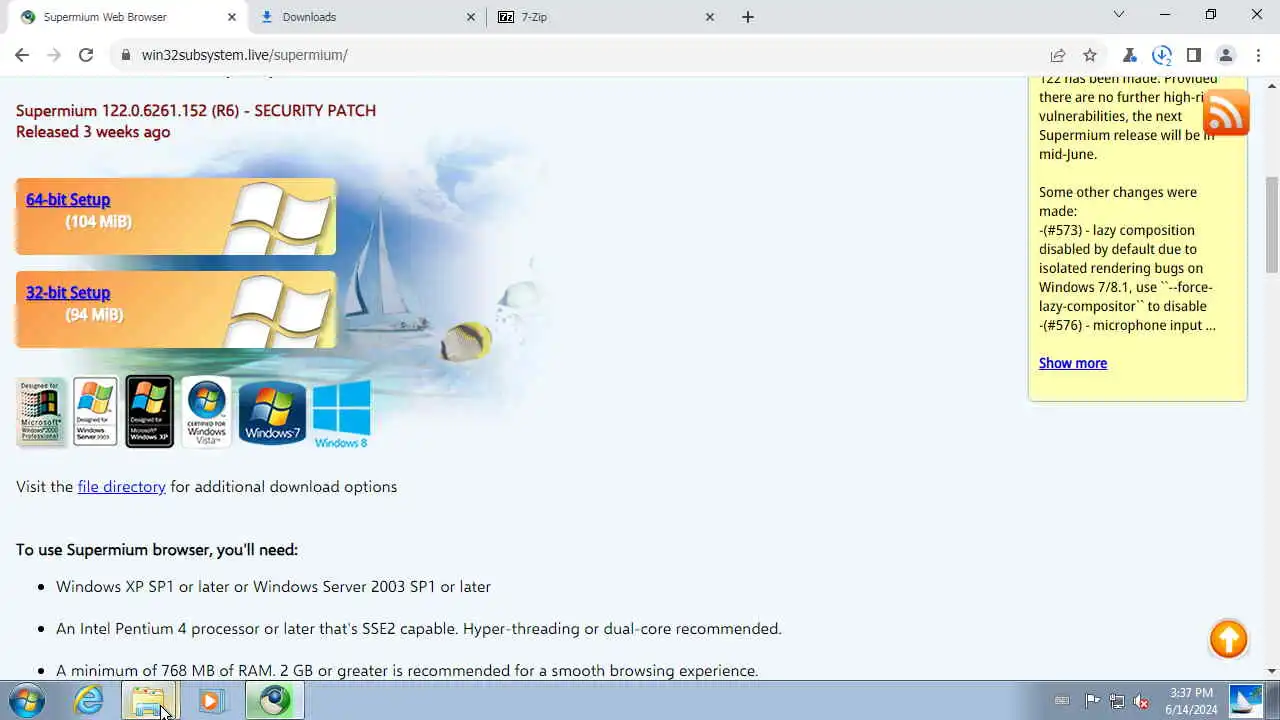Click the orange scroll-to-top arrow button
This screenshot has height=720, width=1280.
coord(1228,639)
